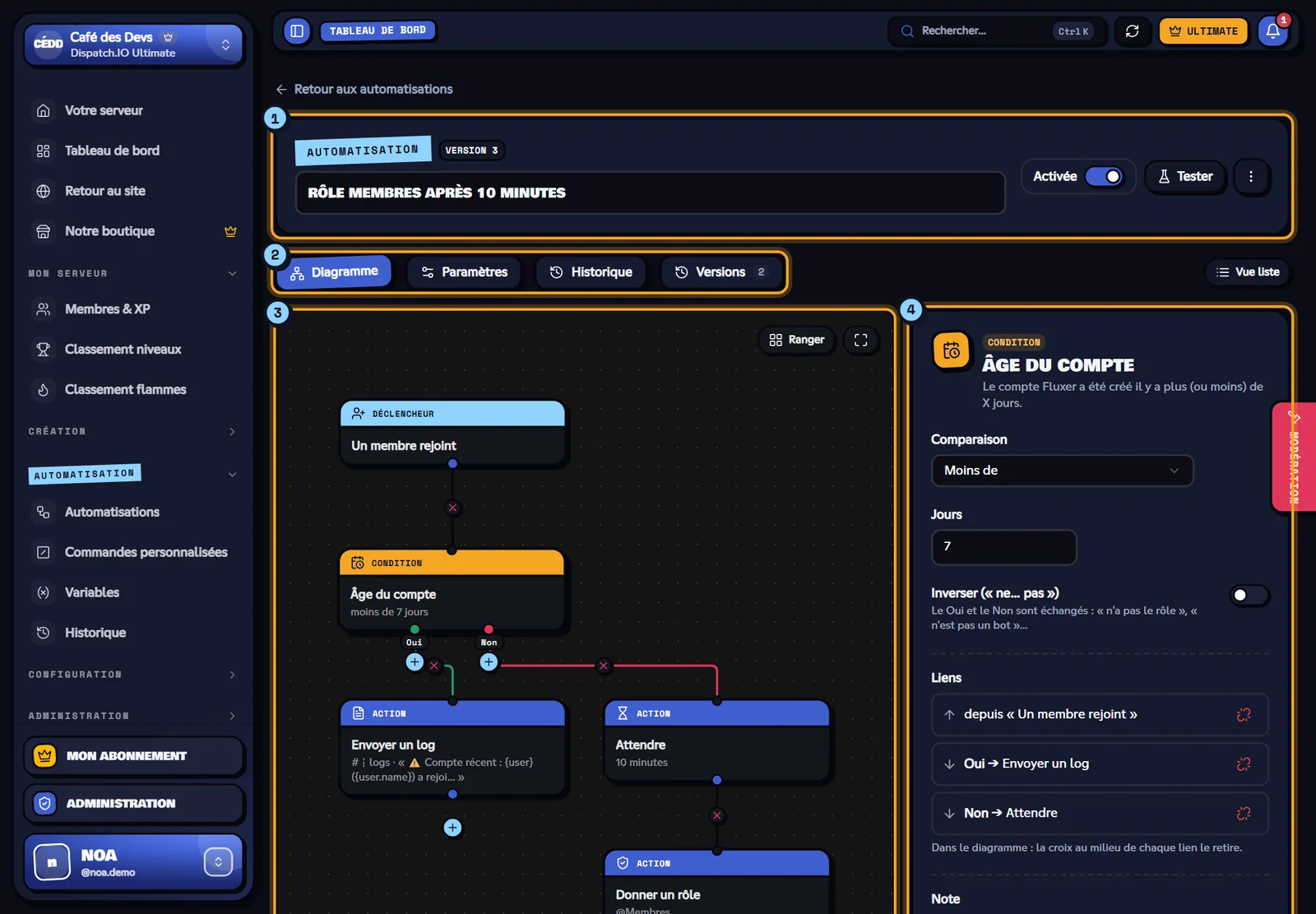Remove link between trigger and condition

click(x=452, y=508)
